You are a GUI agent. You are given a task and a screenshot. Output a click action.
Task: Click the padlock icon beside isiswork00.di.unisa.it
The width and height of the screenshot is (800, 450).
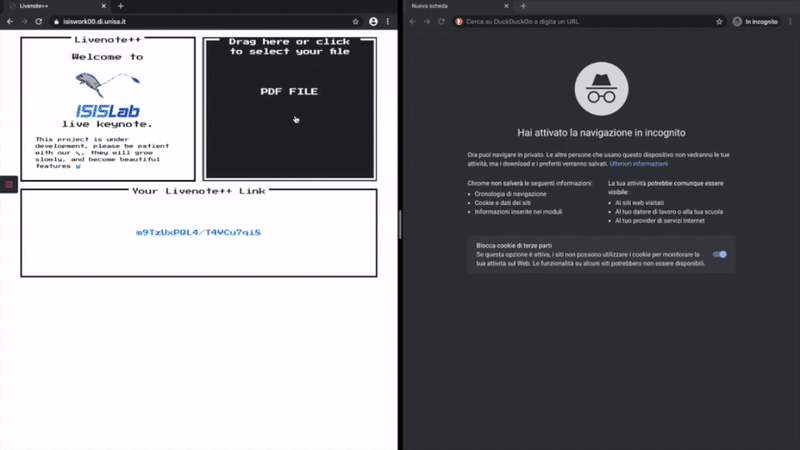click(x=56, y=21)
